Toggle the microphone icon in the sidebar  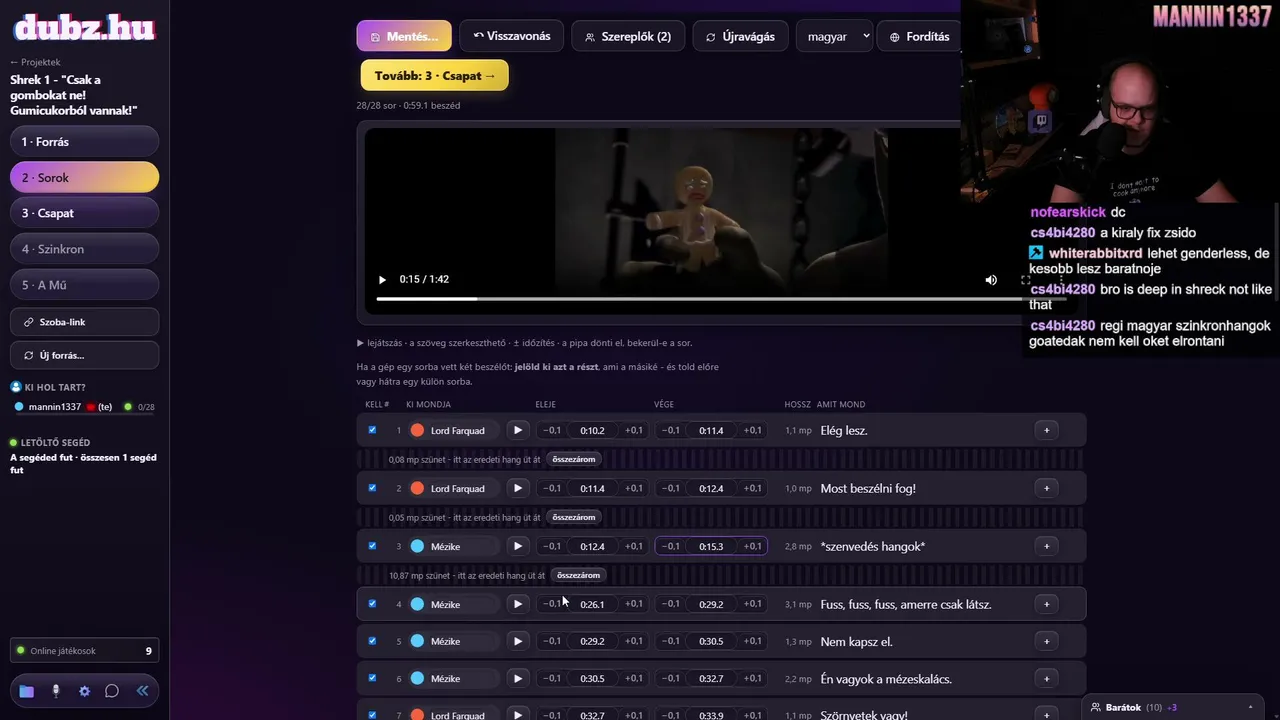(56, 691)
